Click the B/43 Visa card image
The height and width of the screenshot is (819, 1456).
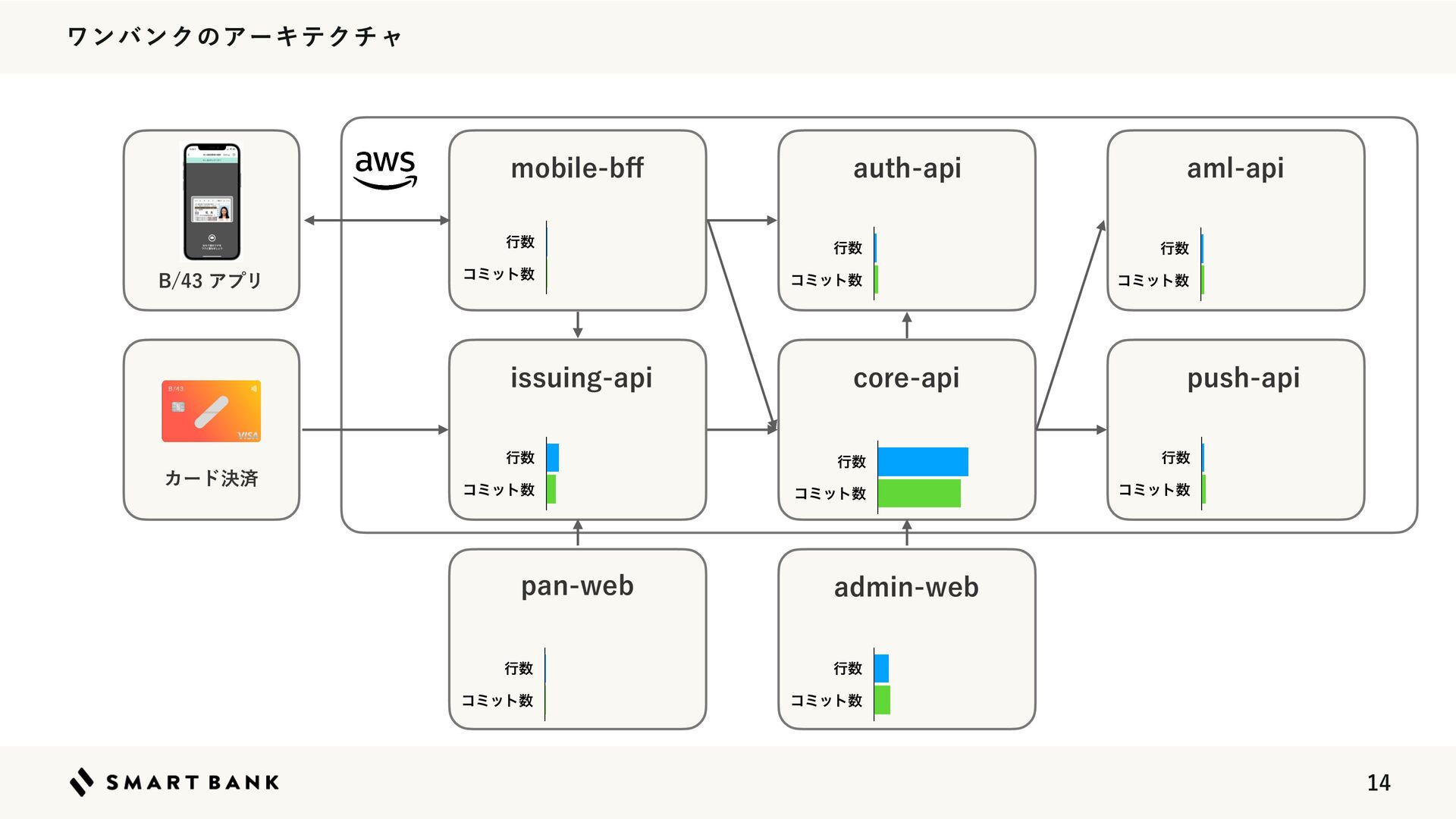(x=212, y=411)
